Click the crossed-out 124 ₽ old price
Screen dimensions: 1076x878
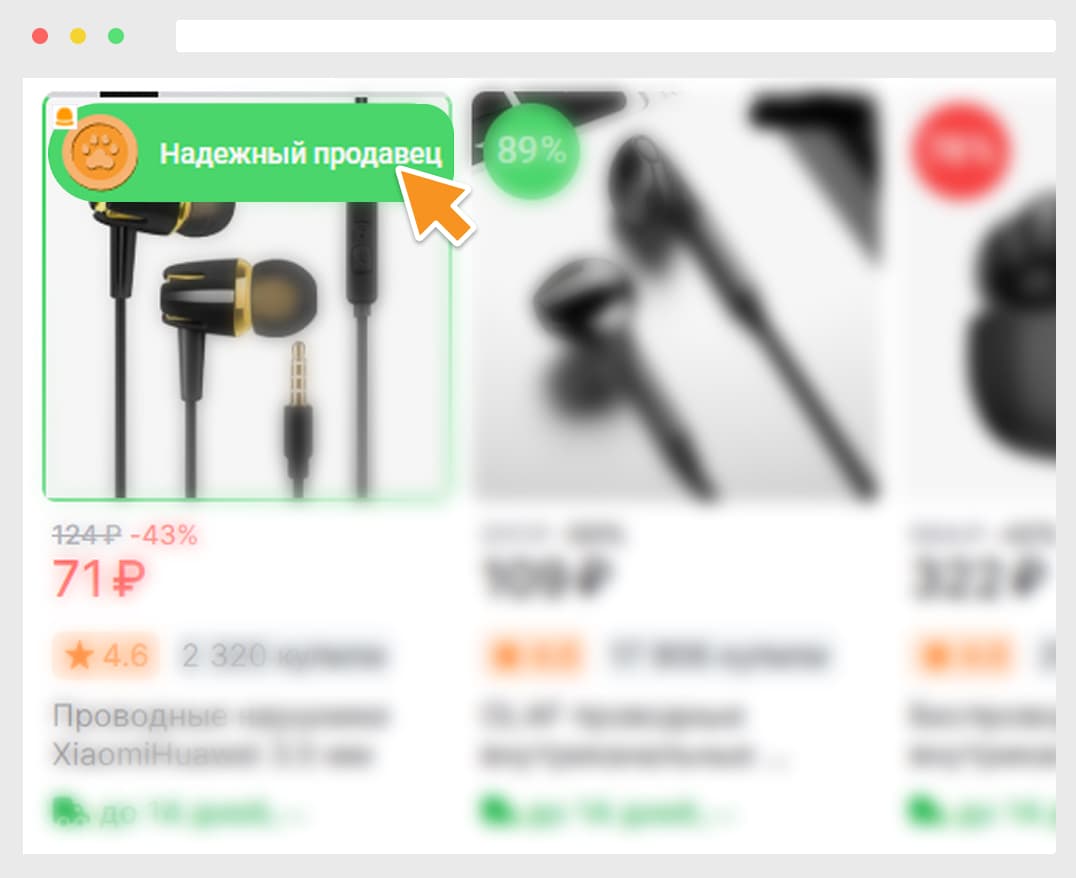(86, 535)
